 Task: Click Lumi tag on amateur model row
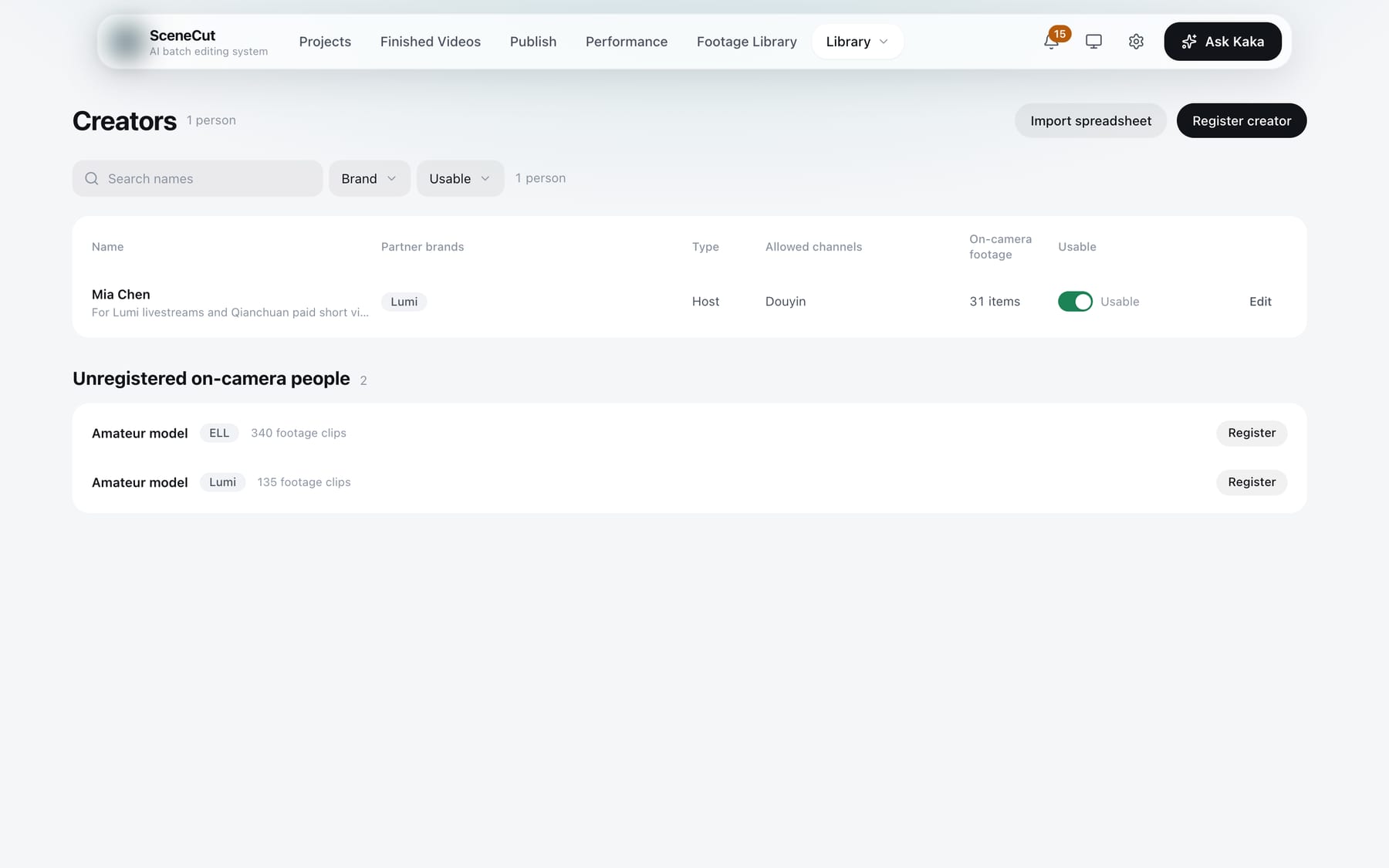click(x=222, y=482)
